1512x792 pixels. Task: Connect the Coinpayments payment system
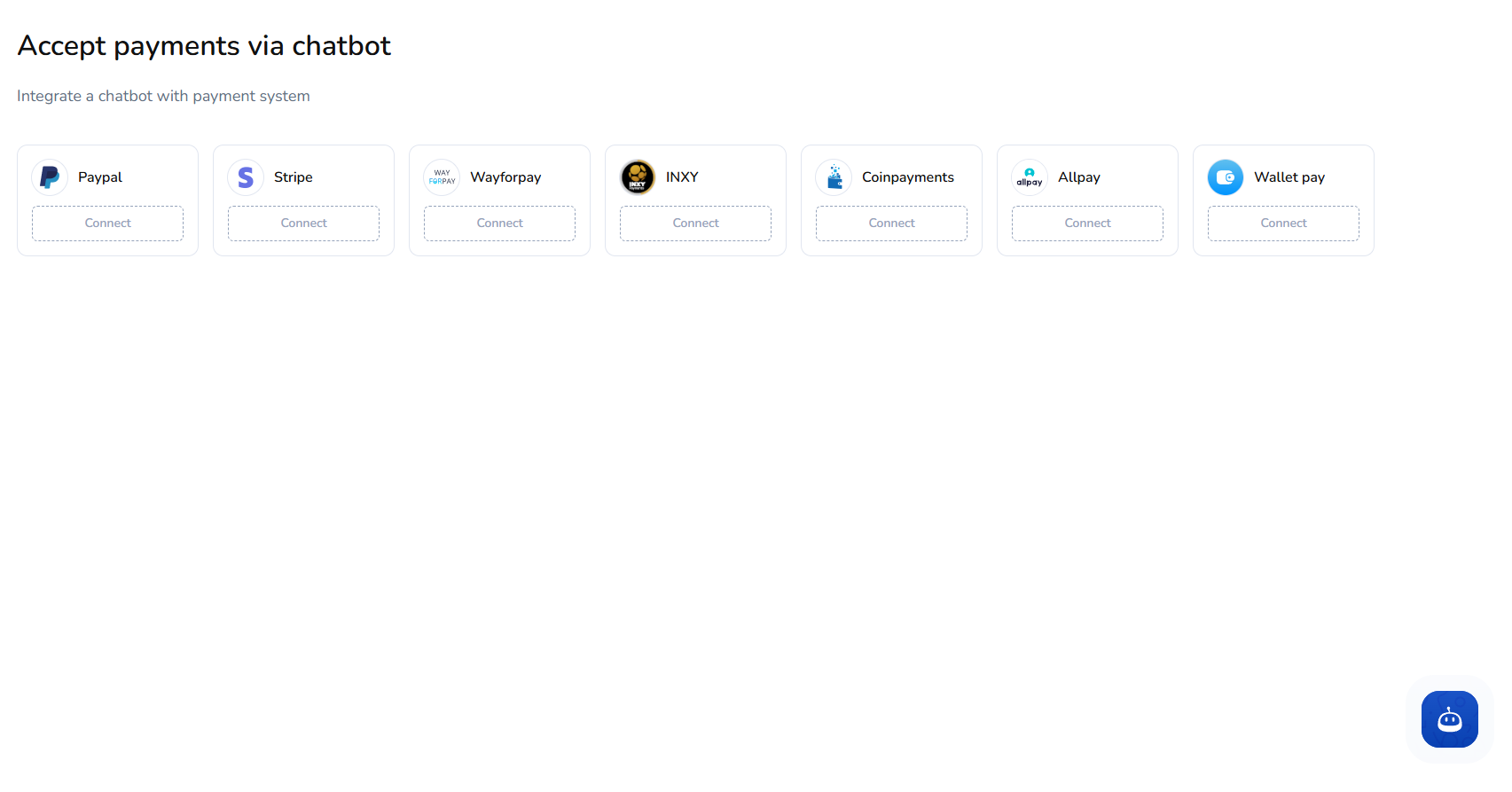click(892, 223)
